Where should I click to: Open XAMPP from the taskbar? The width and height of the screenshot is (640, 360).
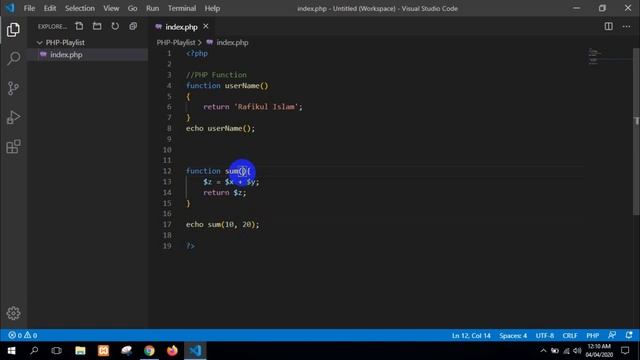pos(103,351)
